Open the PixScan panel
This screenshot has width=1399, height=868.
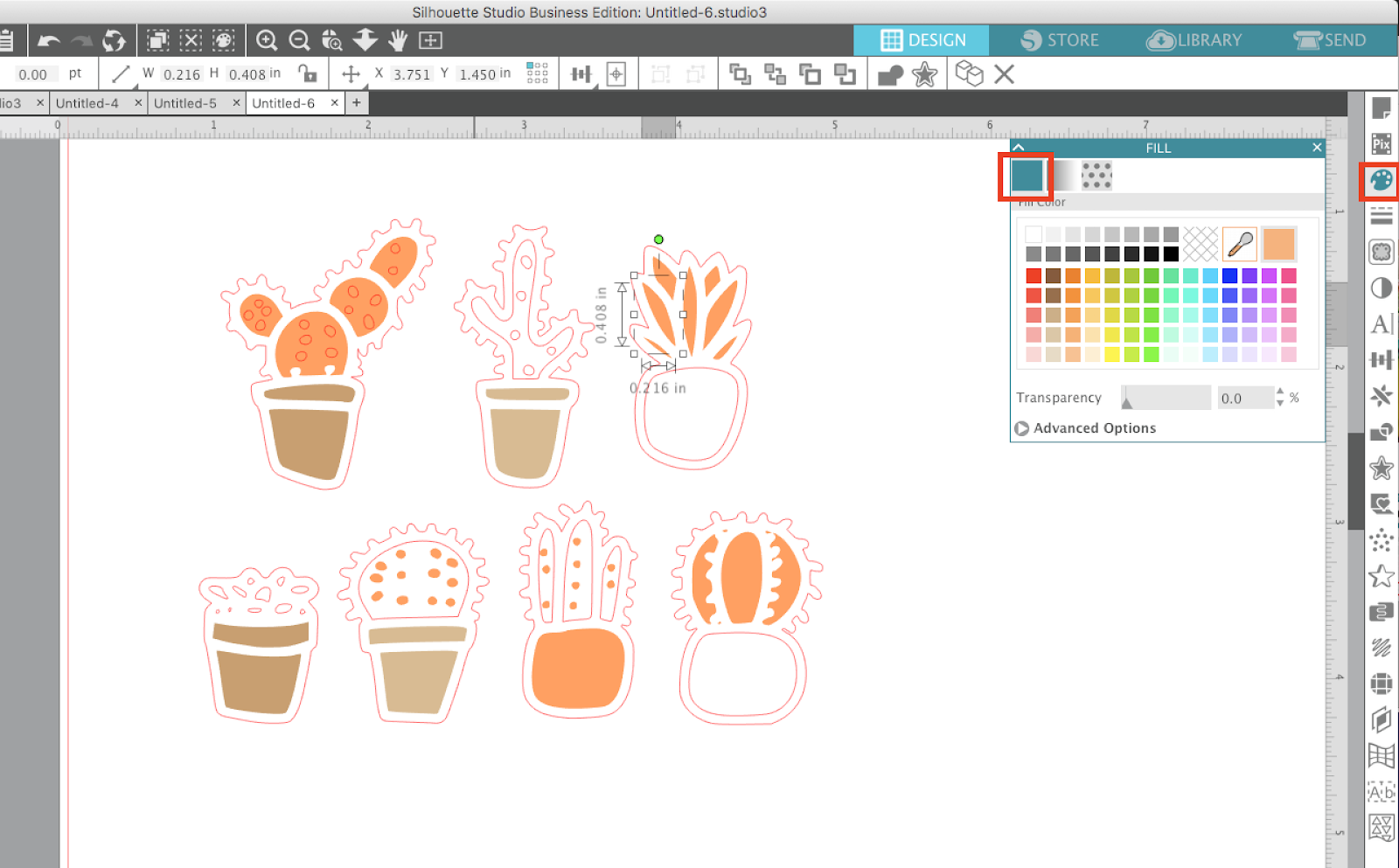pyautogui.click(x=1382, y=142)
